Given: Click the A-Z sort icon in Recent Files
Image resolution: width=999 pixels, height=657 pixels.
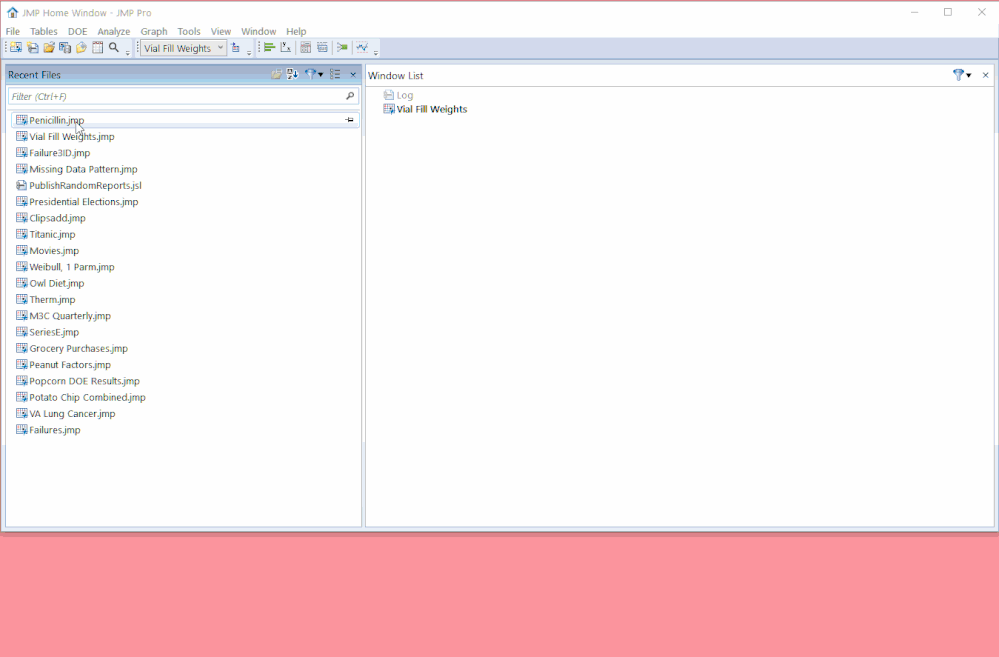Looking at the screenshot, I should pos(292,75).
